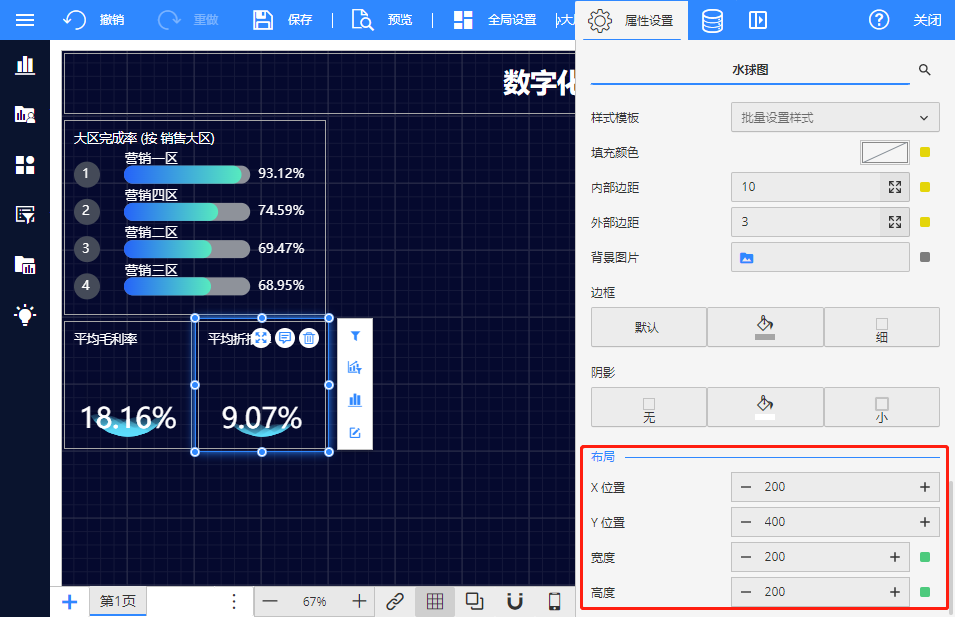
Task: Expand the shadow size option labeled 小
Action: click(881, 408)
